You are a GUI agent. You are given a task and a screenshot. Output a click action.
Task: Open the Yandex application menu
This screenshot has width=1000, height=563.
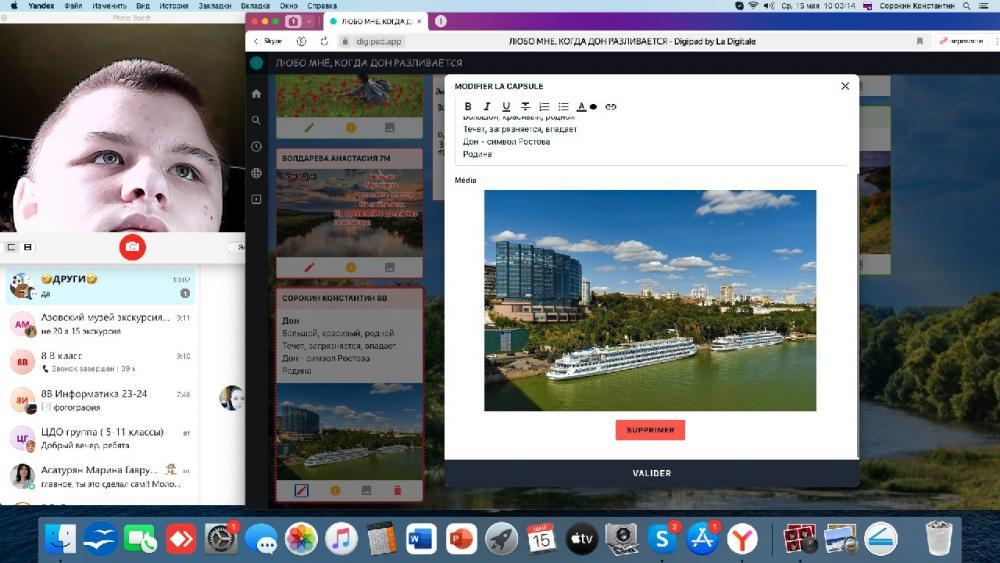coord(41,6)
